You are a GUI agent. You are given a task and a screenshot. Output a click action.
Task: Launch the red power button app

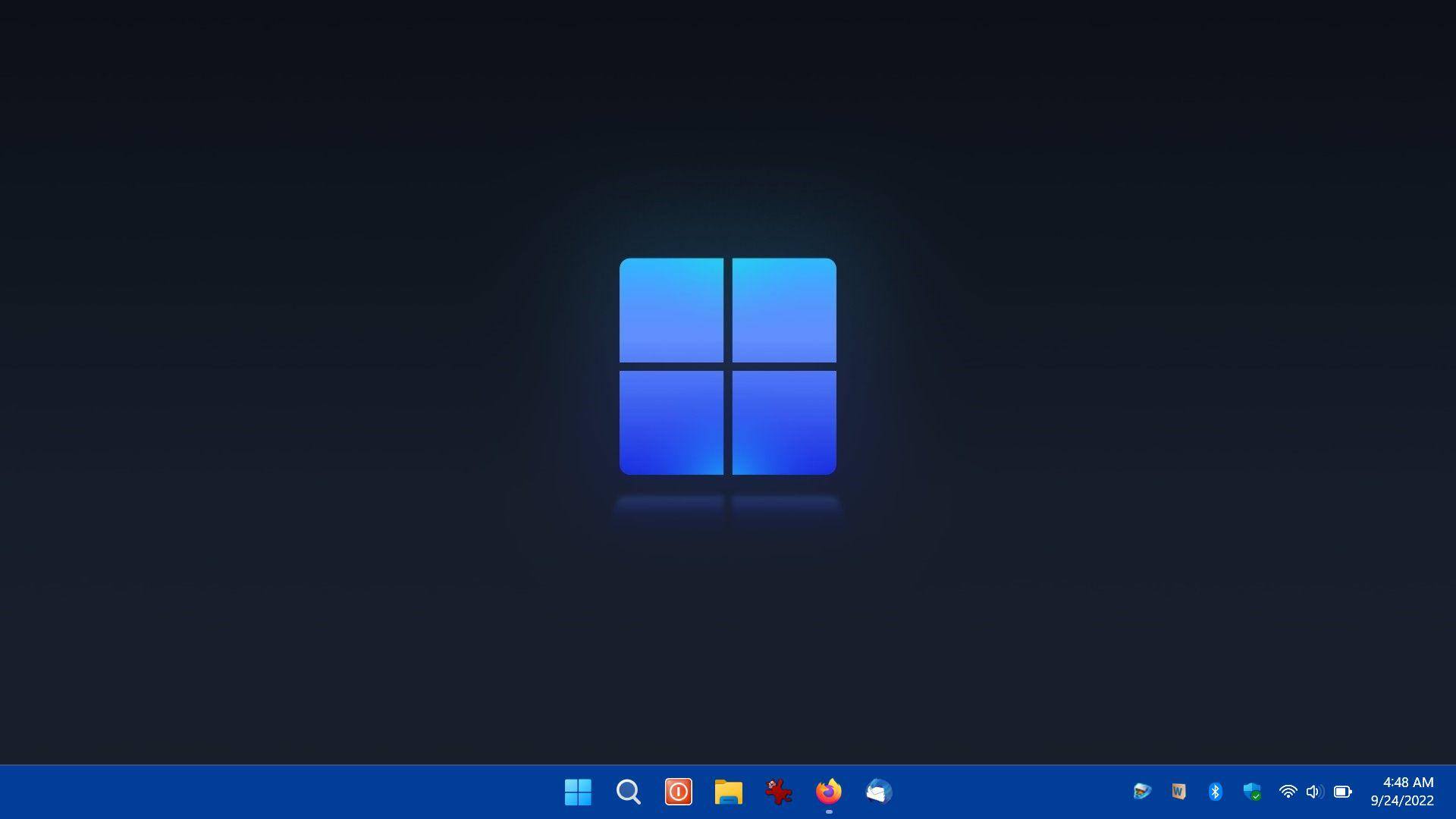678,792
